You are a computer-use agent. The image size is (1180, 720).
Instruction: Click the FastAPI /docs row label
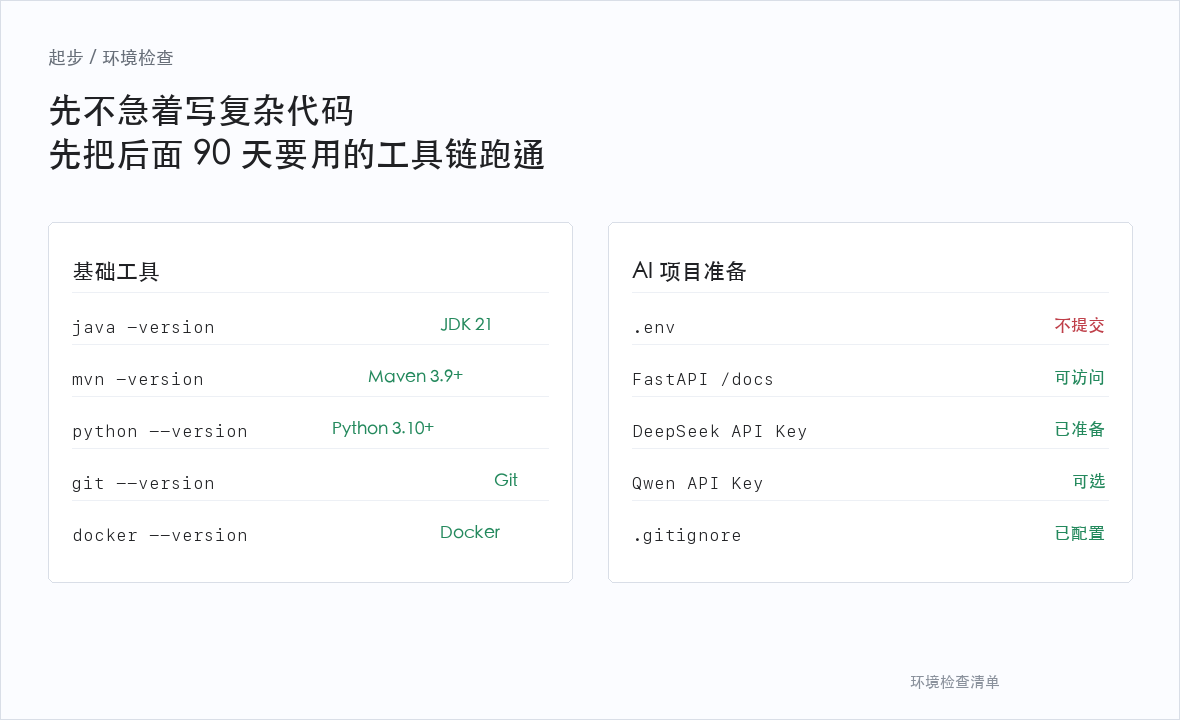pyautogui.click(x=703, y=379)
